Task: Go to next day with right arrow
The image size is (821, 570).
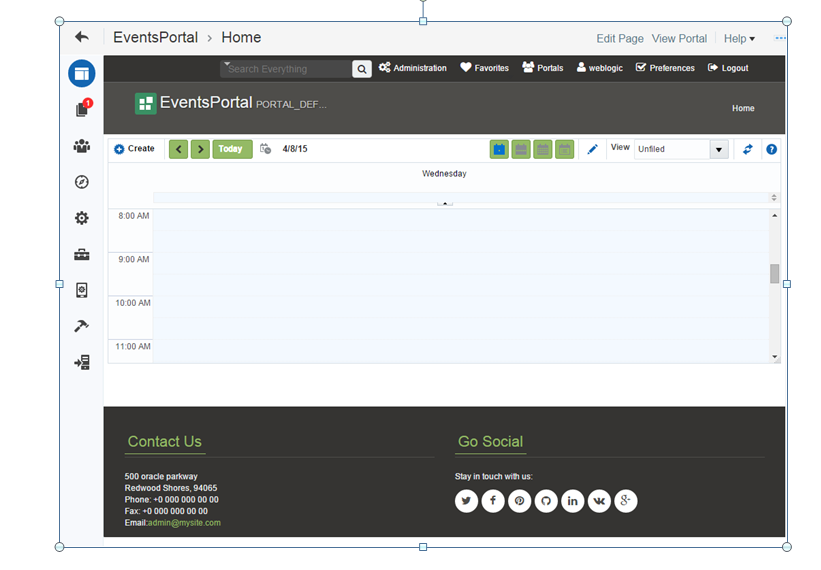Action: 201,149
